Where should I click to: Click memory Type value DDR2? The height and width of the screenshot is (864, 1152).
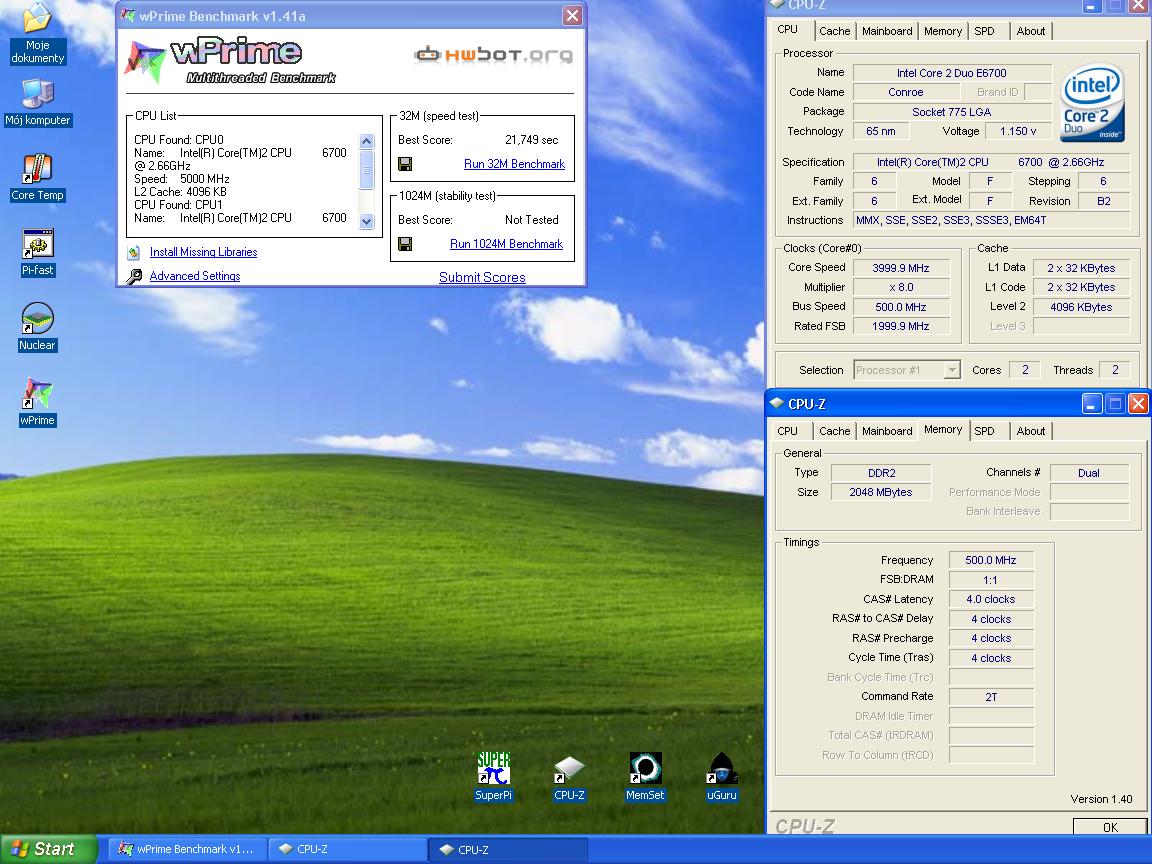pyautogui.click(x=881, y=473)
